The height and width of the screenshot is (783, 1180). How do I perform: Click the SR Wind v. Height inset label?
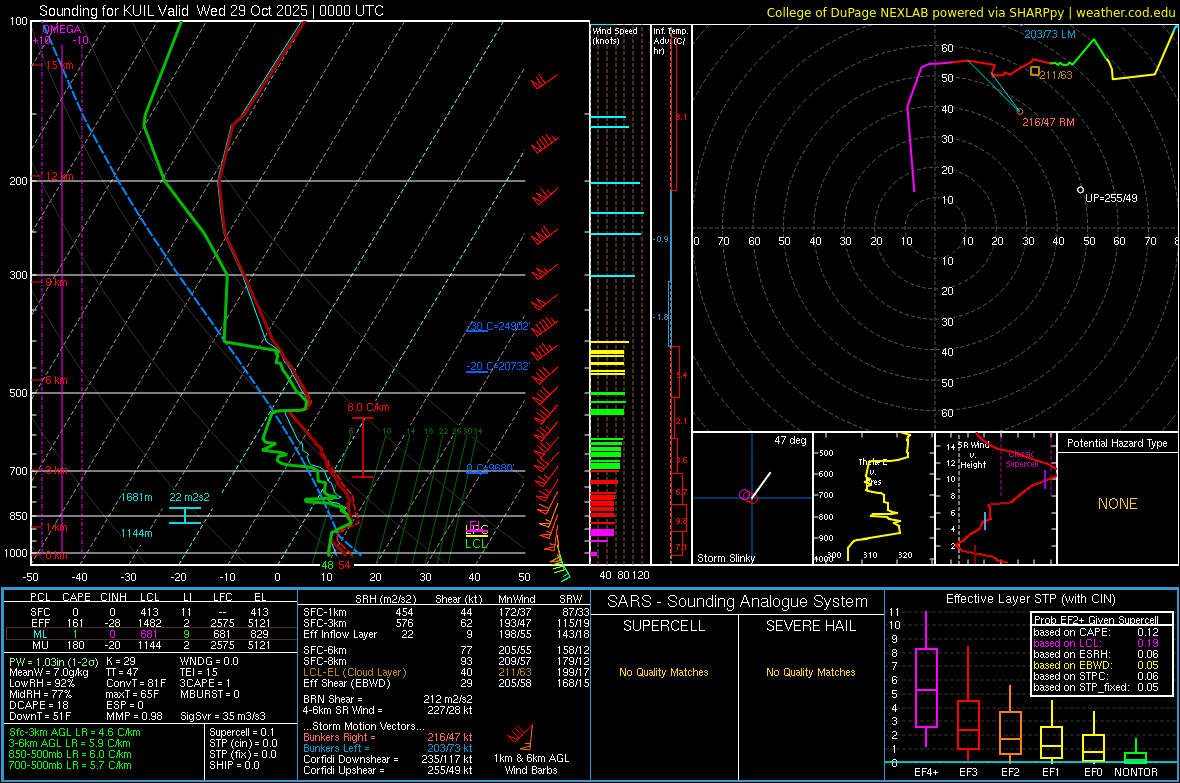point(974,455)
